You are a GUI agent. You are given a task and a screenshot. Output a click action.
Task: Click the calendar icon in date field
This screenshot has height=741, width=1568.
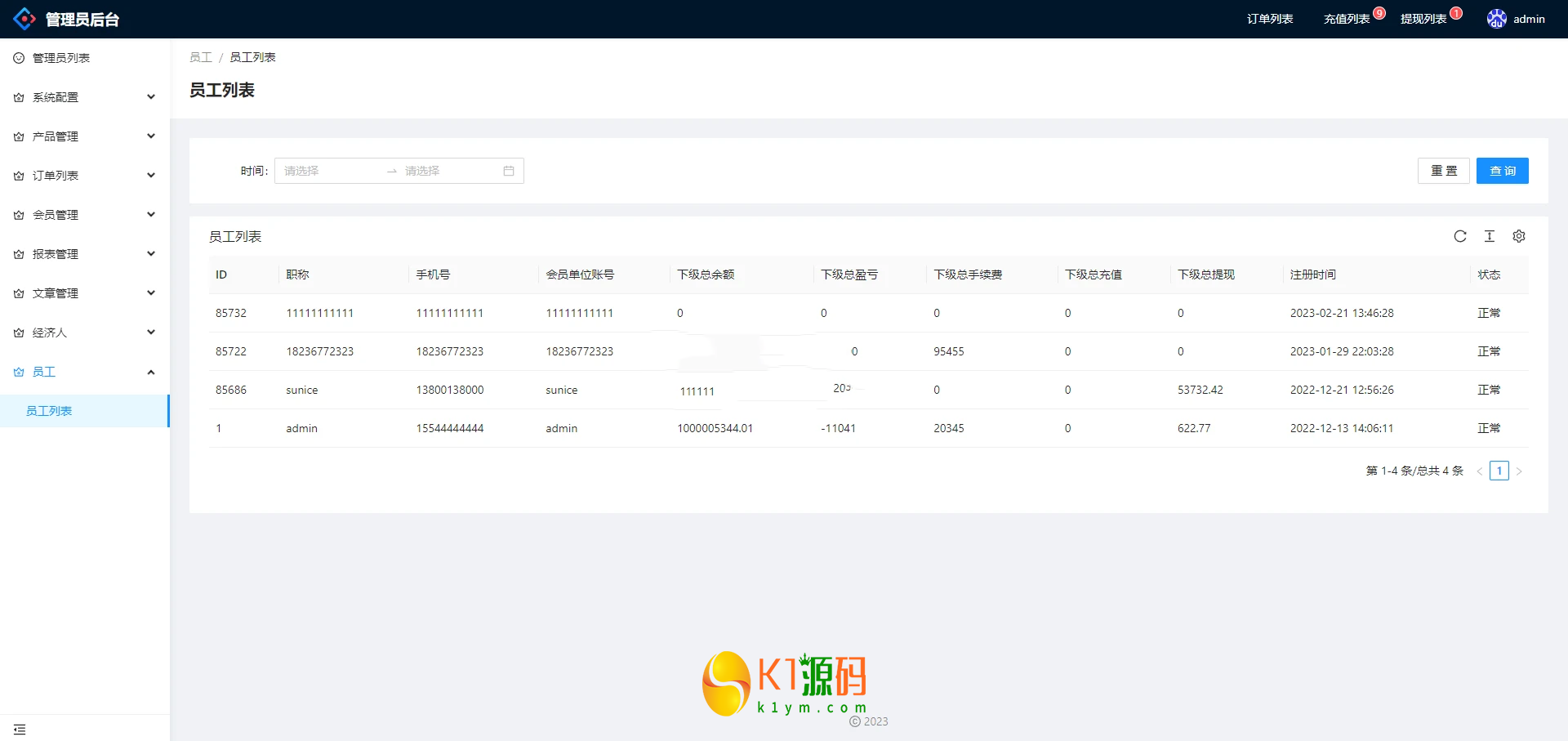[x=509, y=171]
